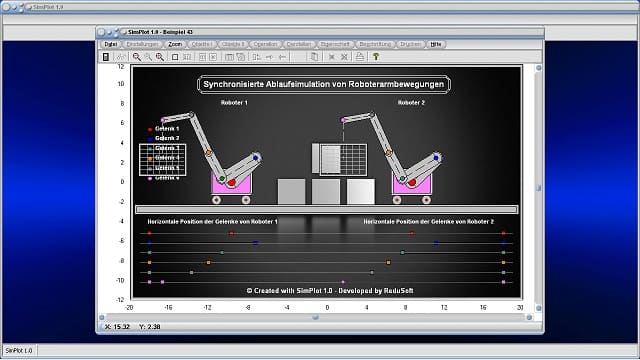The image size is (640, 360).
Task: Click vertical scrollbar top arrow button
Action: coord(538,68)
